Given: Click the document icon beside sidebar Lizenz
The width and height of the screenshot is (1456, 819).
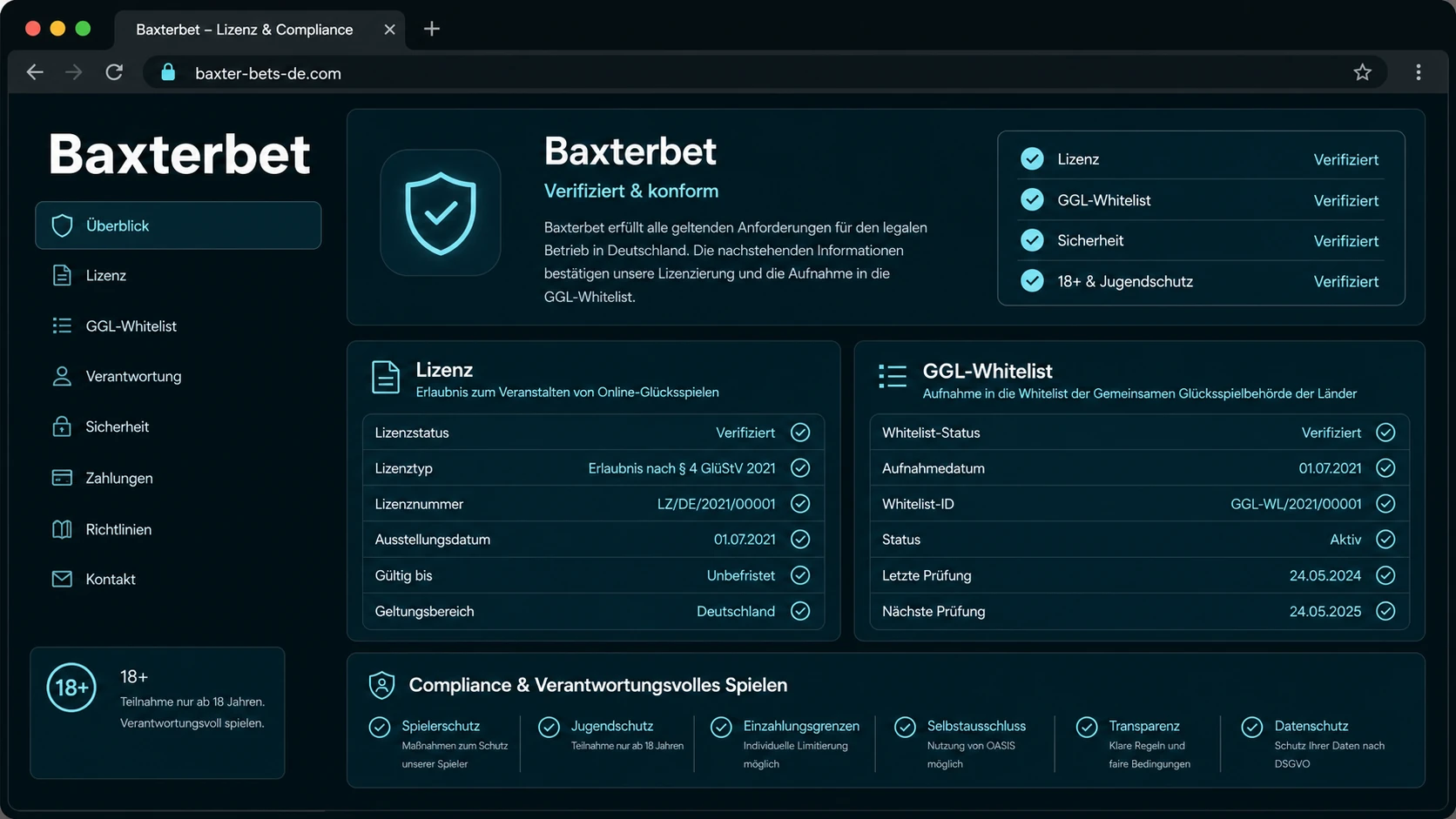Looking at the screenshot, I should pos(62,275).
